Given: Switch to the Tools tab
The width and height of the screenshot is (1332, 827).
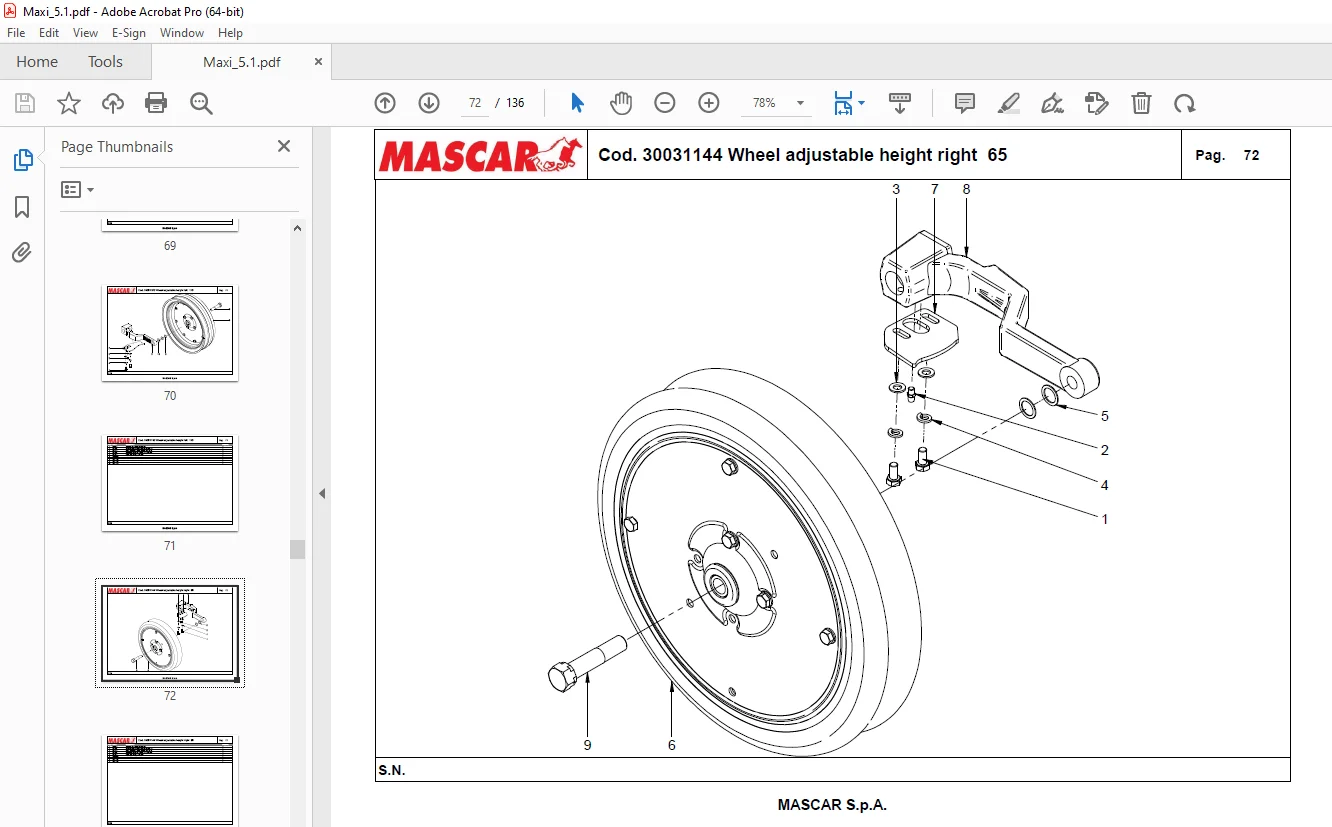Looking at the screenshot, I should click(105, 62).
